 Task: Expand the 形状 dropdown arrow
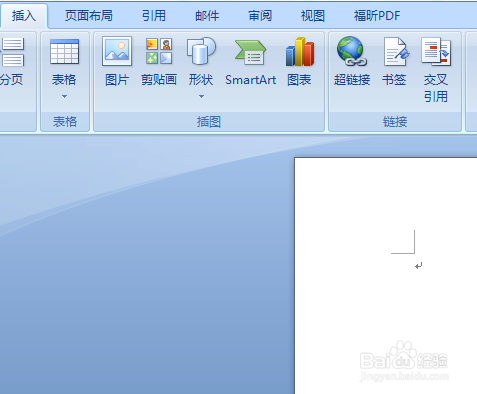[201, 96]
